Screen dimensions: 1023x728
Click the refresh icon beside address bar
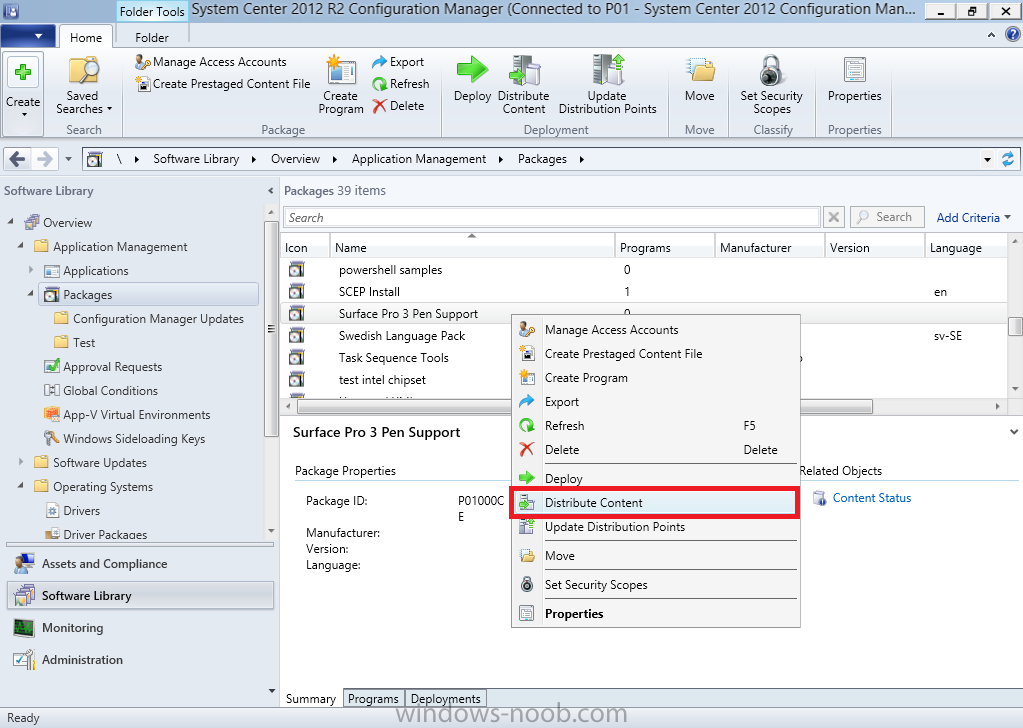1008,159
